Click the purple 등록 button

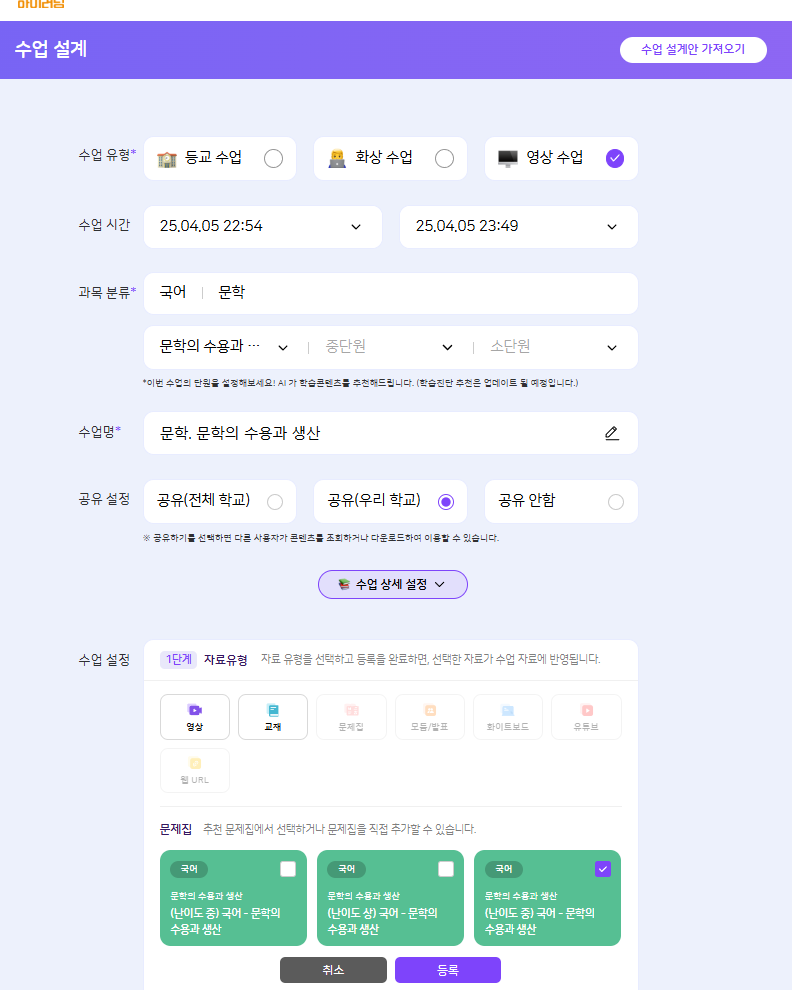(447, 970)
